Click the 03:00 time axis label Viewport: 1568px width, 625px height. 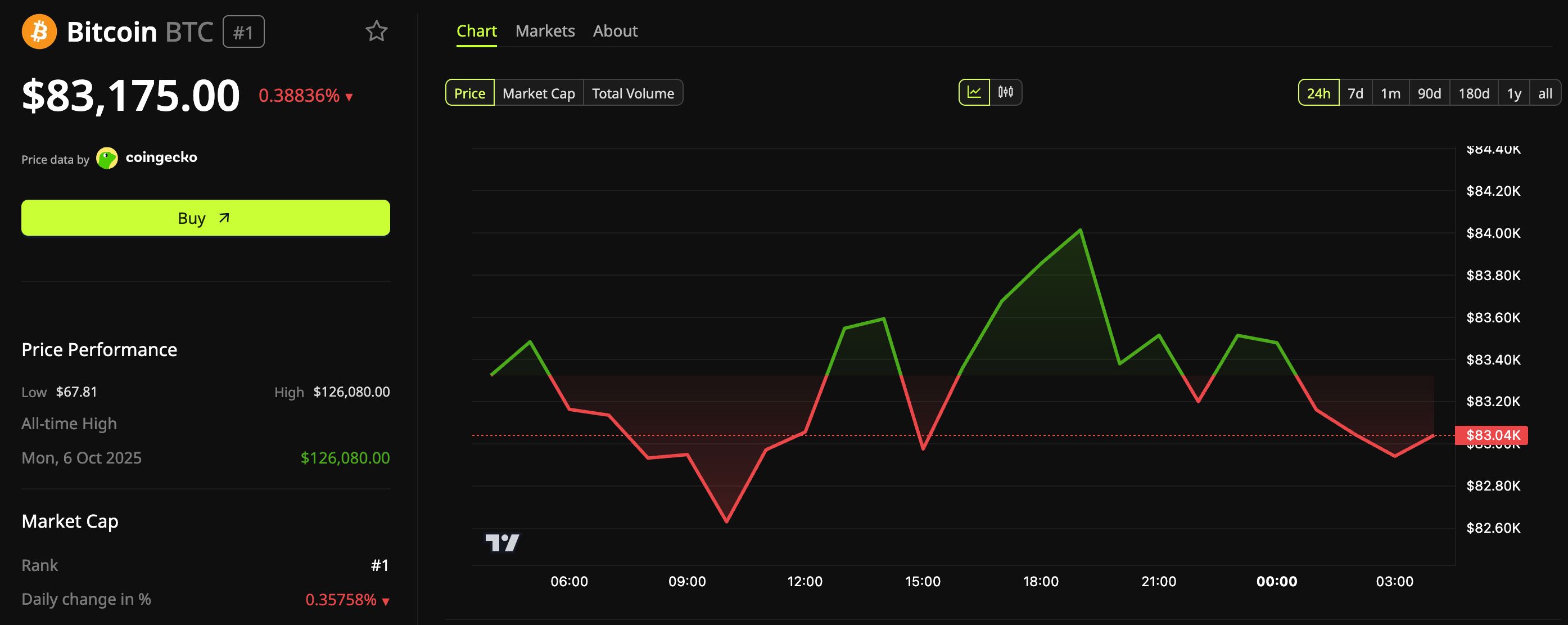(x=1394, y=581)
